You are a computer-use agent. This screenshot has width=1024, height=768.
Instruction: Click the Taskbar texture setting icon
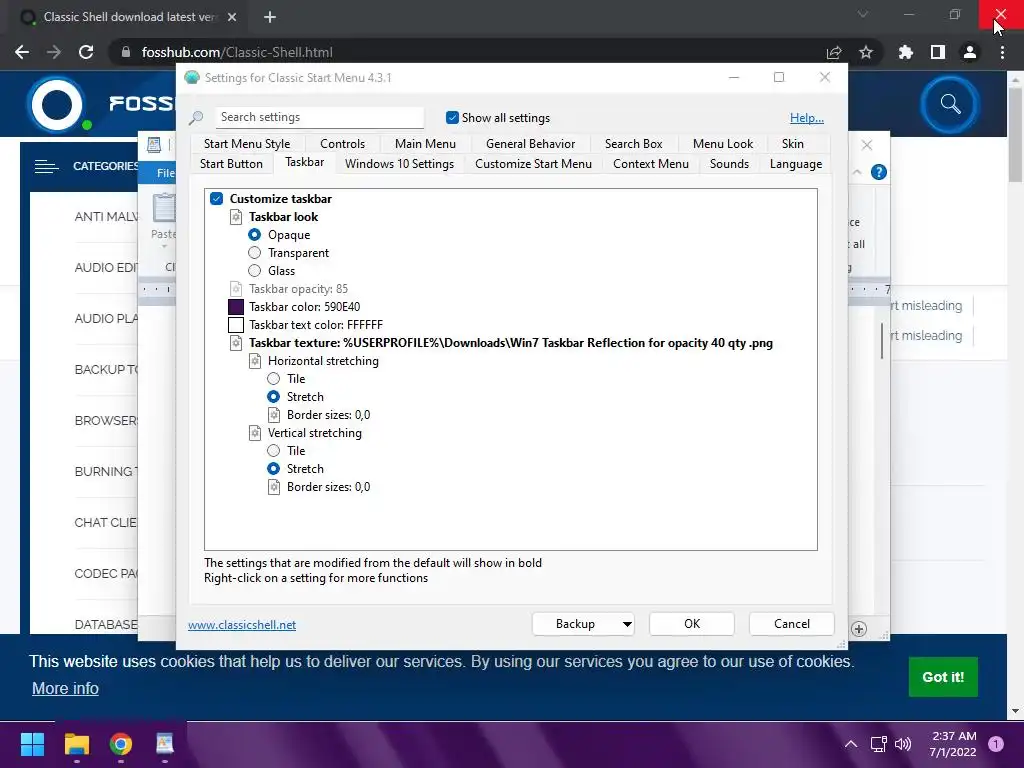[236, 343]
